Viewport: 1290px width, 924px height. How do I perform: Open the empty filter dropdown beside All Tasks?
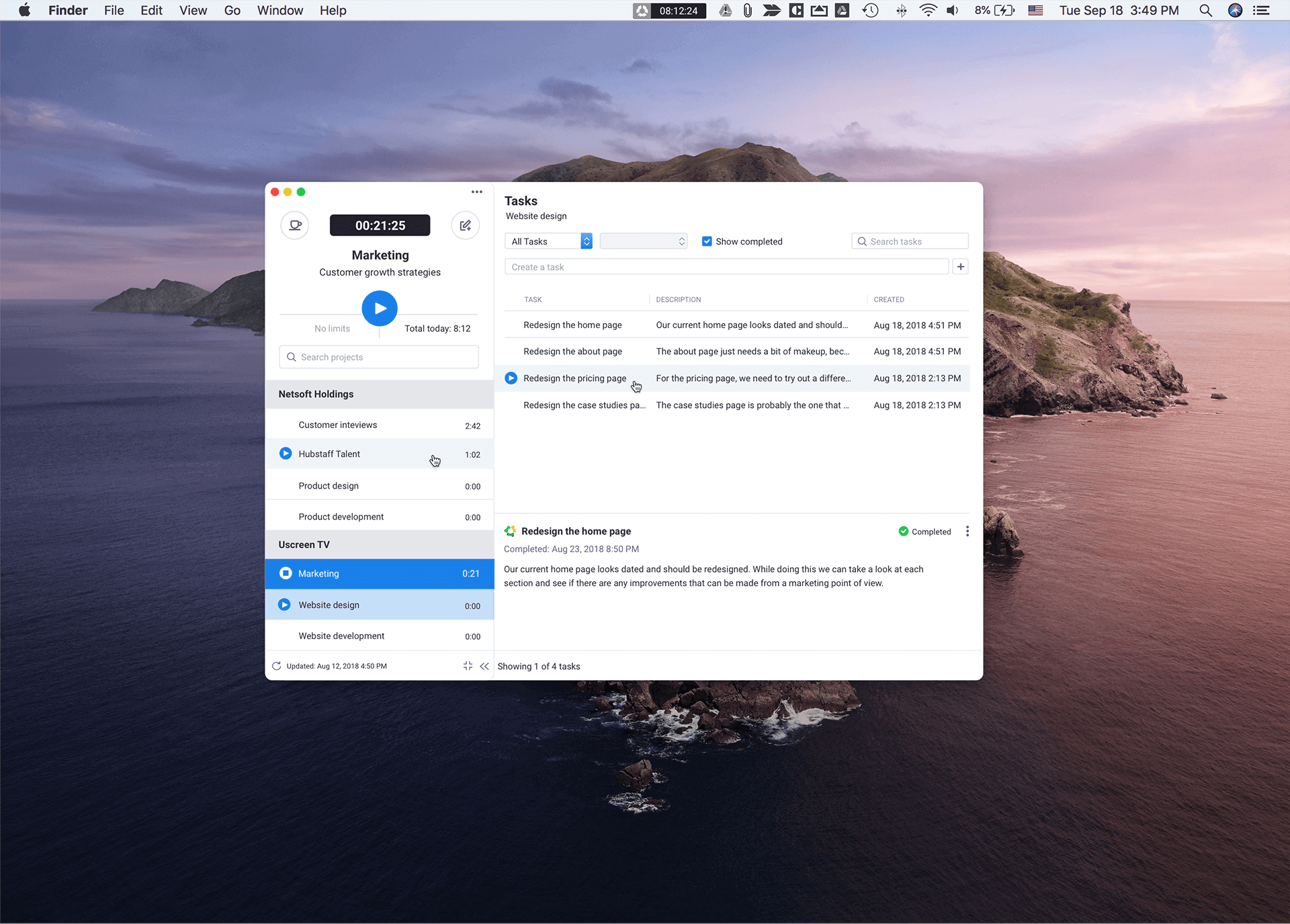(x=643, y=241)
